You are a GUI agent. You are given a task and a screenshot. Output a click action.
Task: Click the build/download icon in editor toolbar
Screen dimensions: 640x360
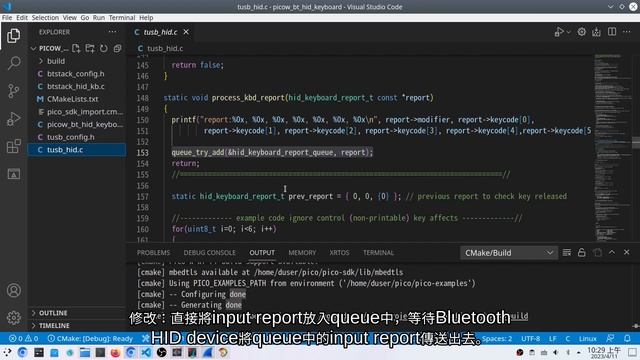point(596,32)
